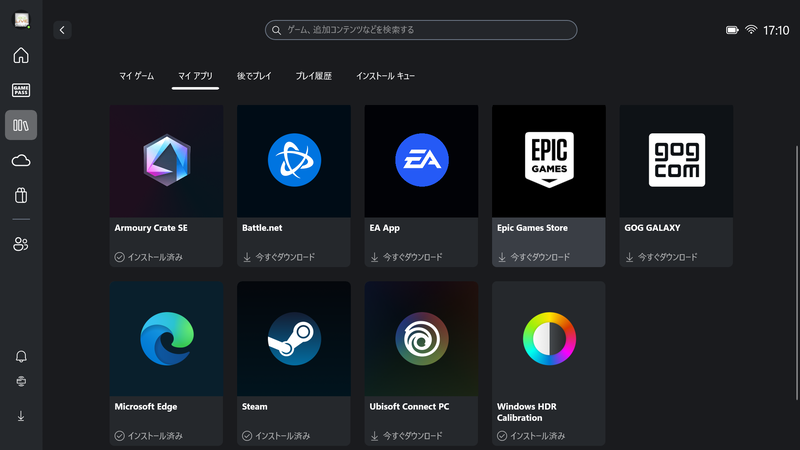Click the GOG GALAXY title text
800x450 pixels.
pyautogui.click(x=652, y=228)
